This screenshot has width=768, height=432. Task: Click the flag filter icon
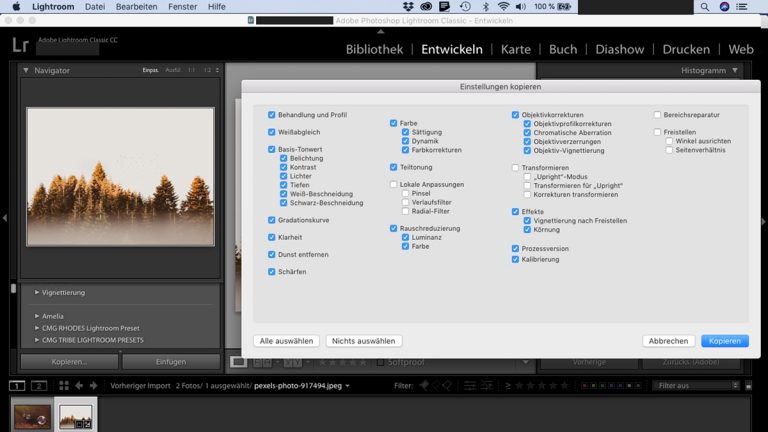pos(424,385)
